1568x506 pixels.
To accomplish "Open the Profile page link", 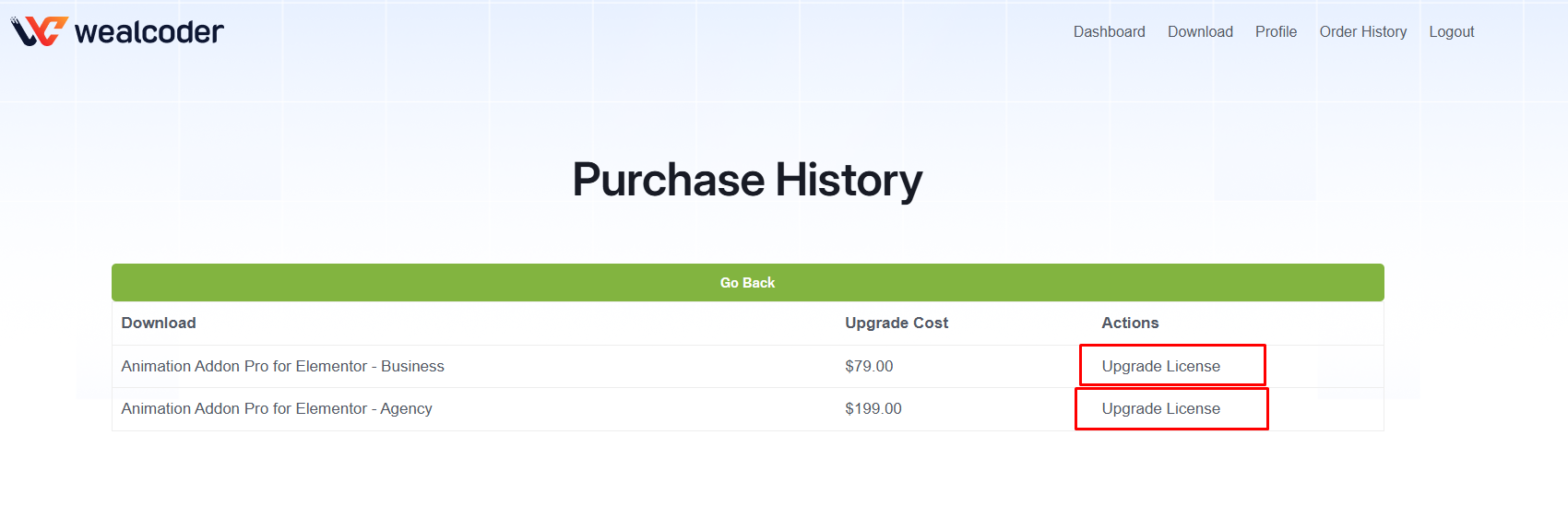I will pyautogui.click(x=1276, y=31).
